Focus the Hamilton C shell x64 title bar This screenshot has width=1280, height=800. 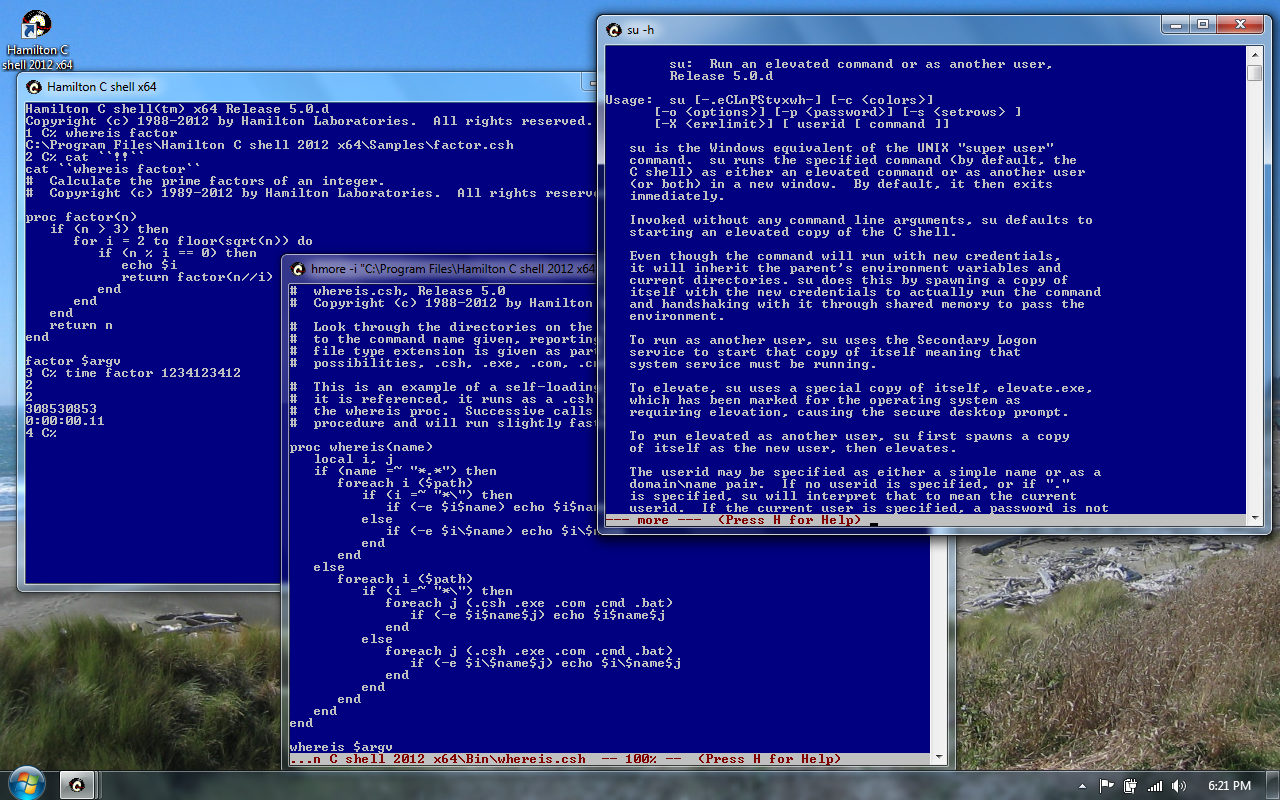click(300, 87)
